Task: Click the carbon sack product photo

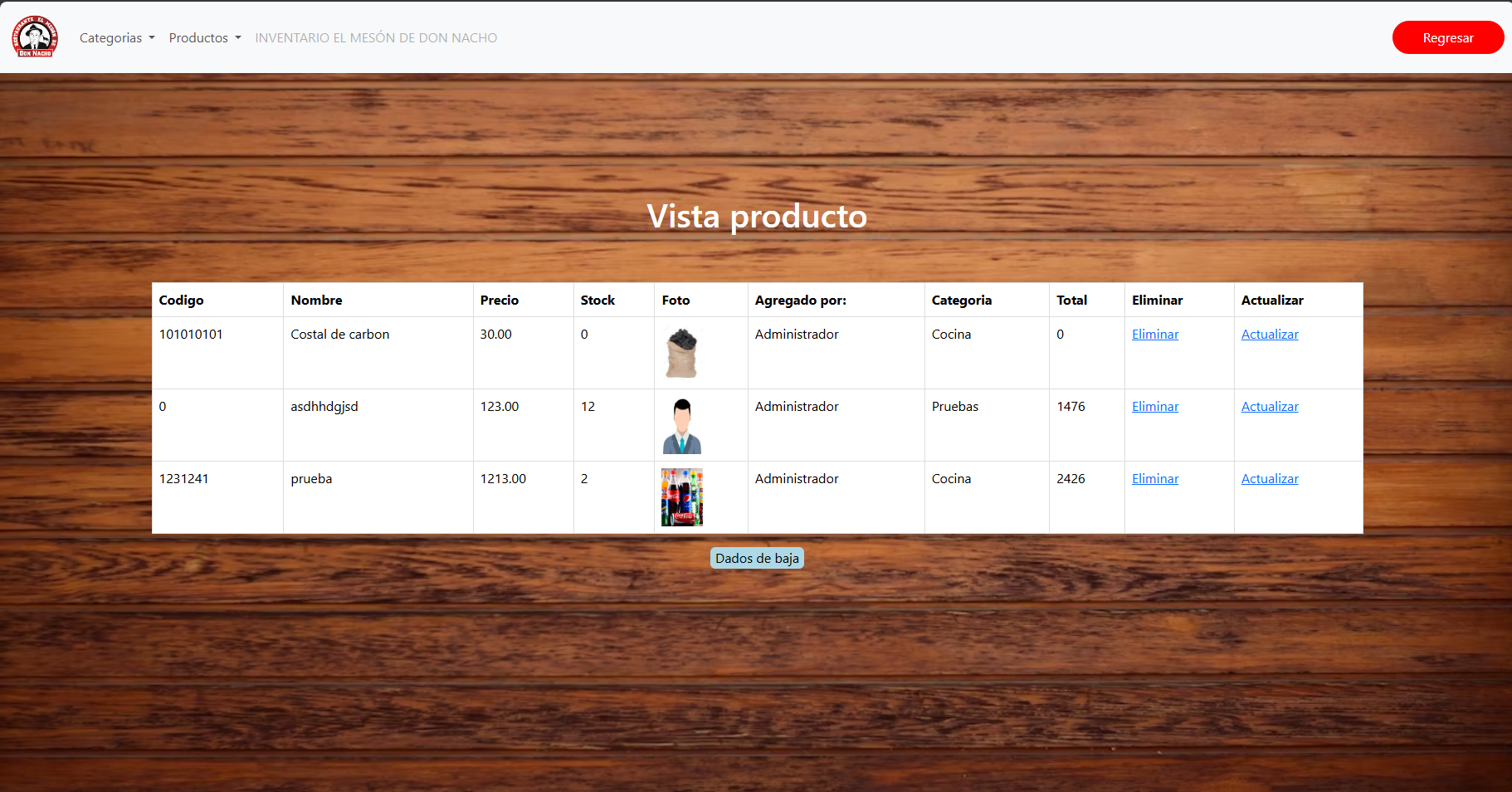Action: pyautogui.click(x=681, y=353)
